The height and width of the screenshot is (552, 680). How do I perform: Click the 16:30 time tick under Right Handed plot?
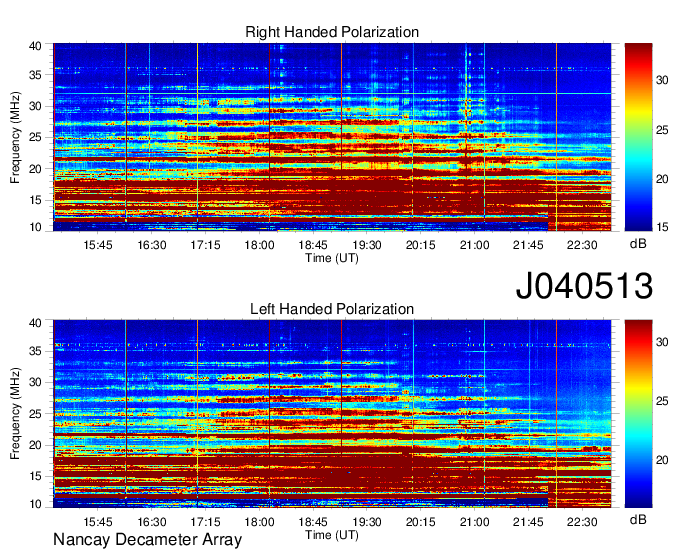[152, 245]
